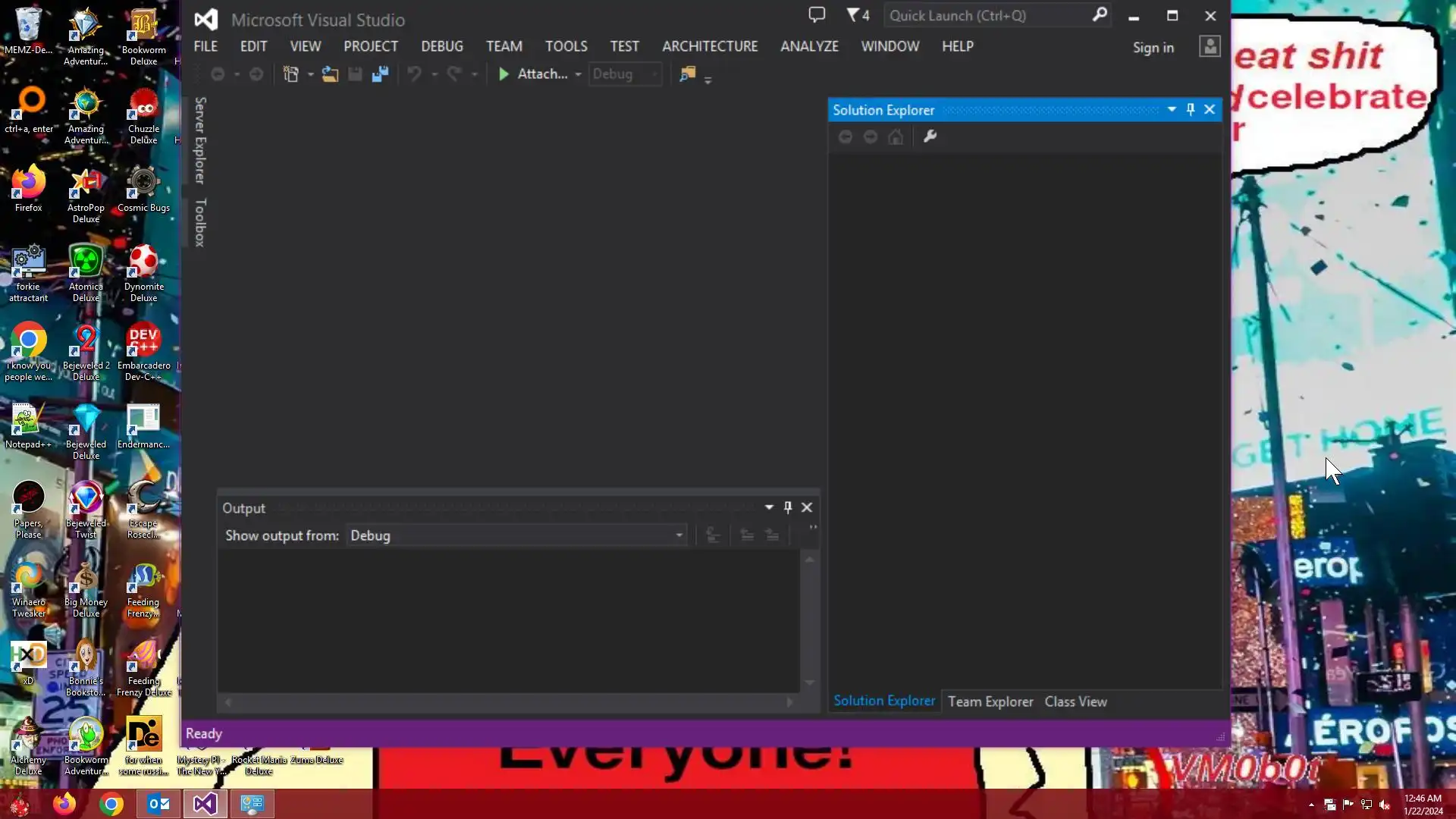Open Outlook from the Windows taskbar

(x=158, y=803)
